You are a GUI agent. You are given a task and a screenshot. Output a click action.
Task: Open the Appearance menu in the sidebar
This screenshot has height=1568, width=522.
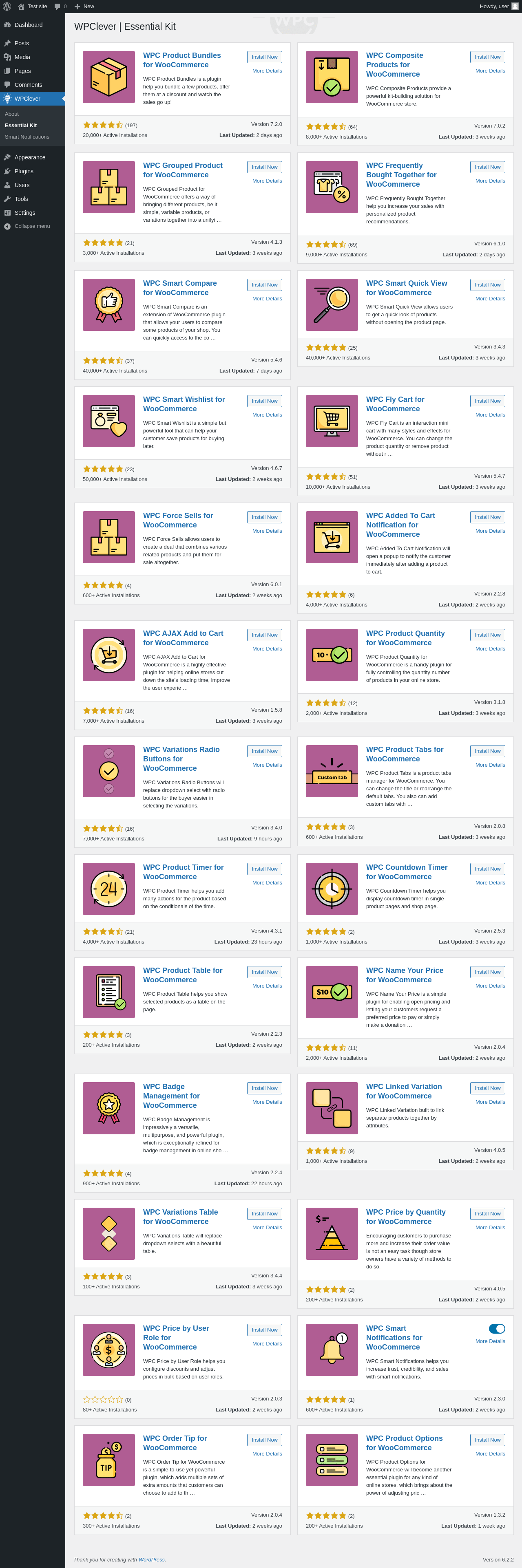click(x=30, y=158)
